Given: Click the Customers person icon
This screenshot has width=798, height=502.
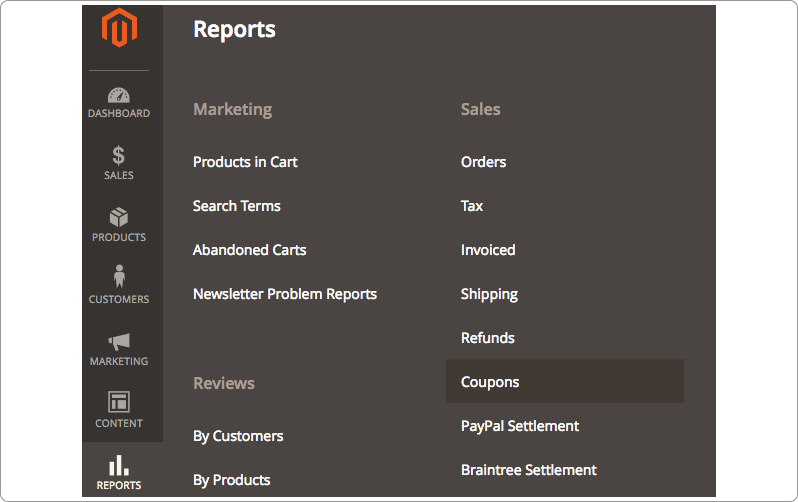Looking at the screenshot, I should click(119, 276).
